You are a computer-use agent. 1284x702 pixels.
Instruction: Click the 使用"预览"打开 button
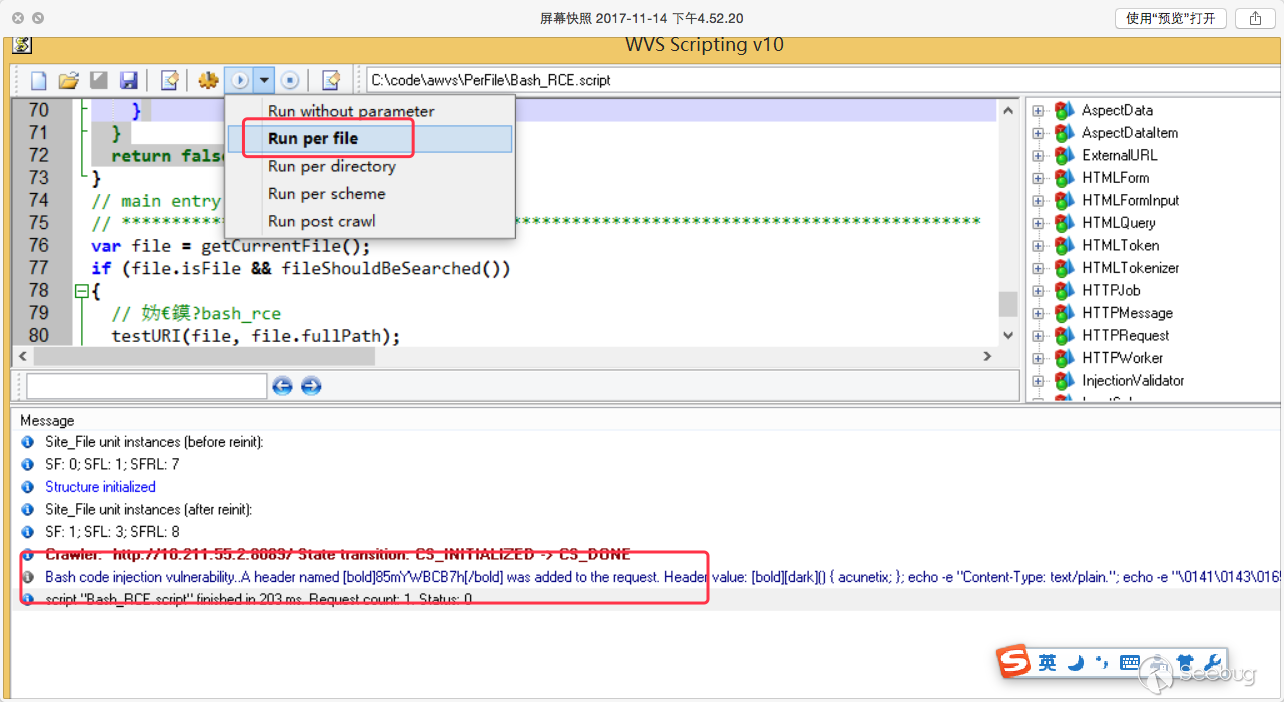tap(1170, 18)
